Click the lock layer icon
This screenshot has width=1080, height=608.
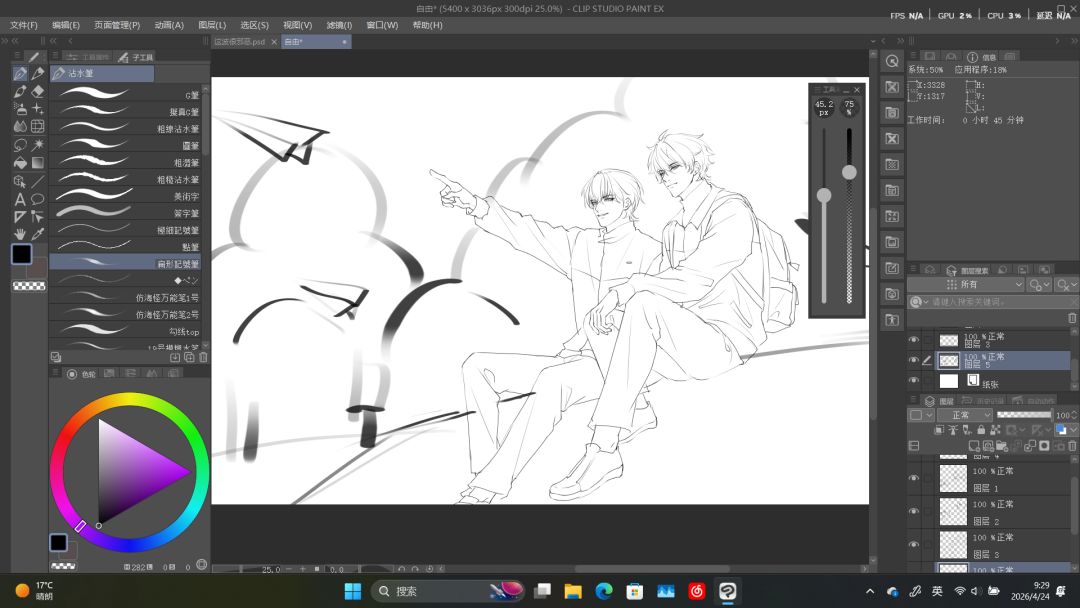click(981, 430)
